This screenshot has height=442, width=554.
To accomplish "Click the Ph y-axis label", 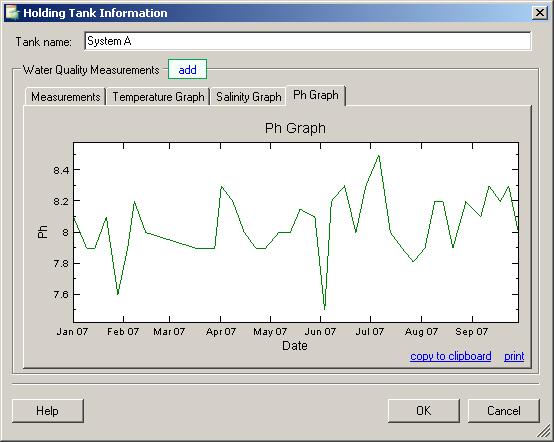I will 42,232.
